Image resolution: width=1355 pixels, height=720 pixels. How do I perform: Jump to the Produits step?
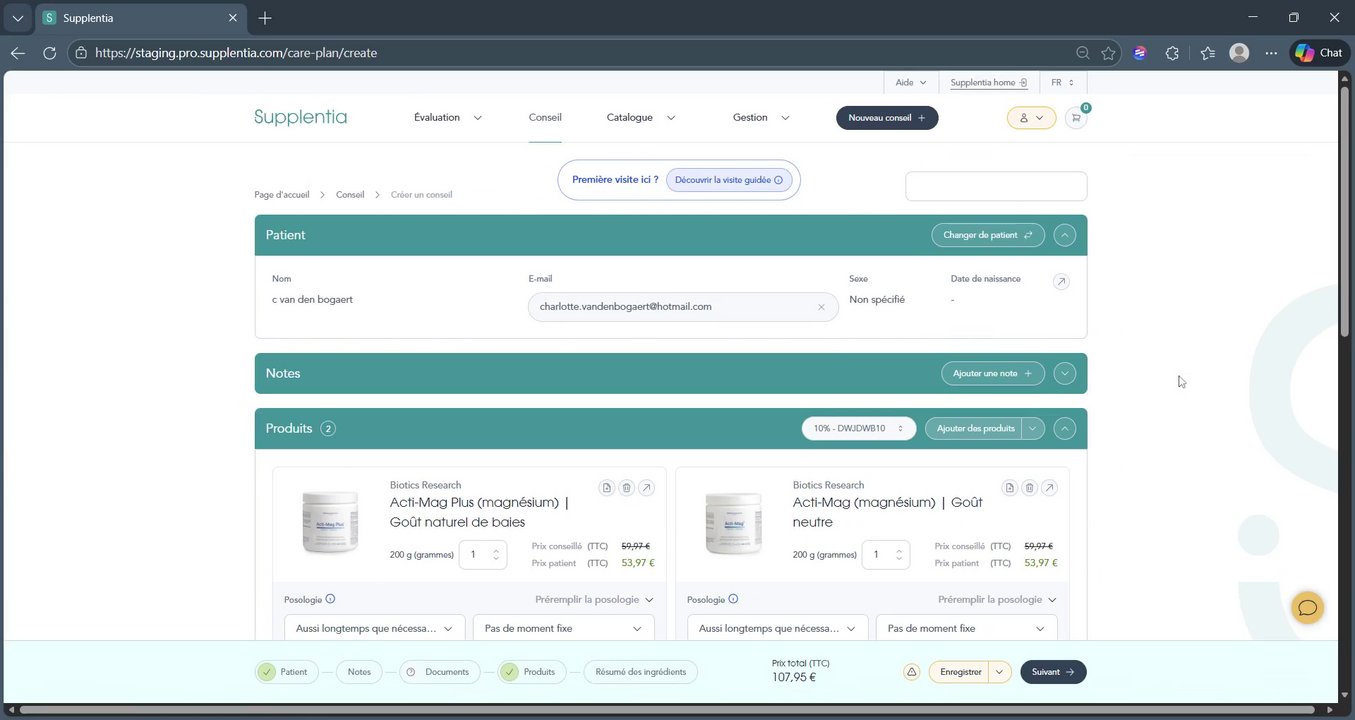click(x=532, y=672)
